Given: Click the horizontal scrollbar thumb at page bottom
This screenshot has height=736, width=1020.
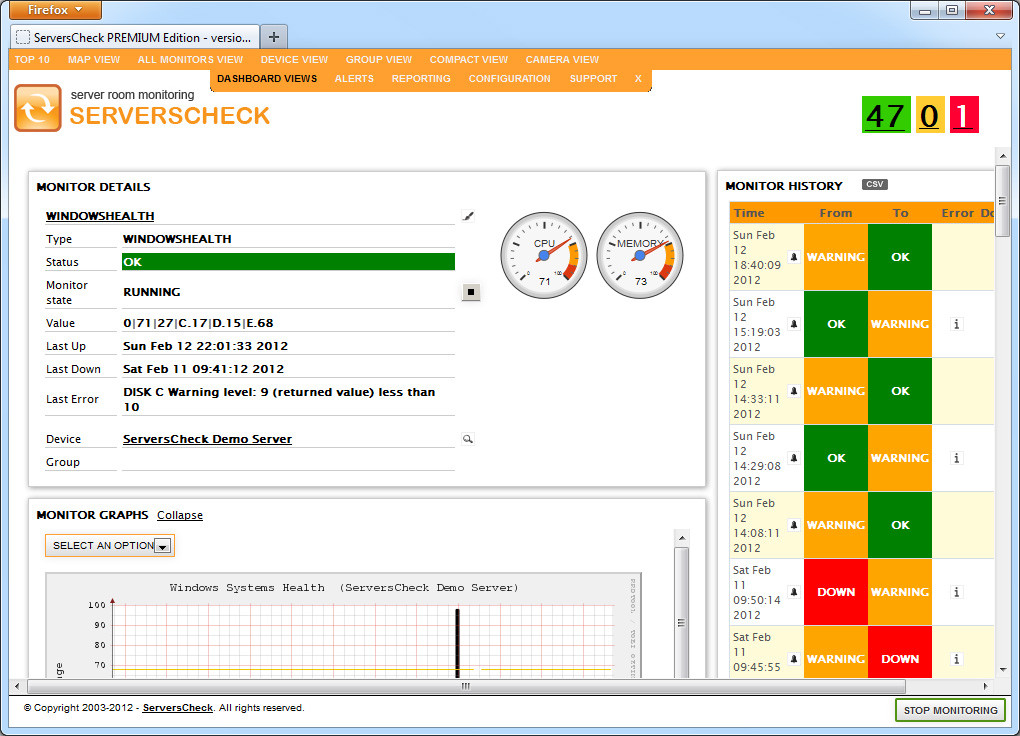Looking at the screenshot, I should pos(466,686).
